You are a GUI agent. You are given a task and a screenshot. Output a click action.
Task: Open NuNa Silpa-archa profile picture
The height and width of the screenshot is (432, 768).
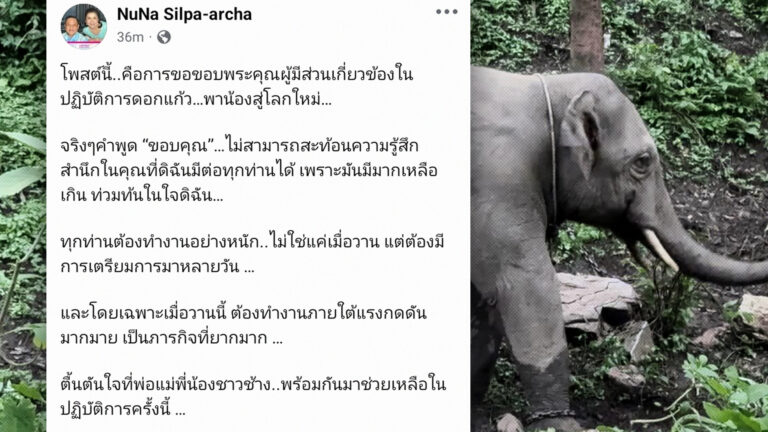coord(84,26)
